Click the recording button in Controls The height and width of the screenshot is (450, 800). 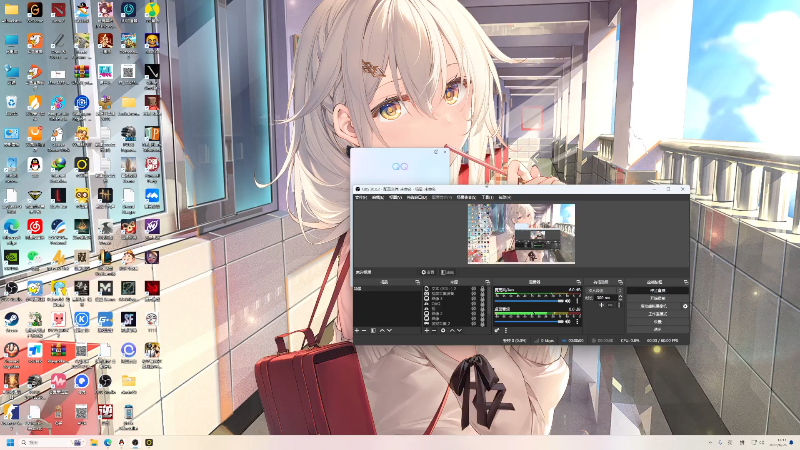coord(658,298)
